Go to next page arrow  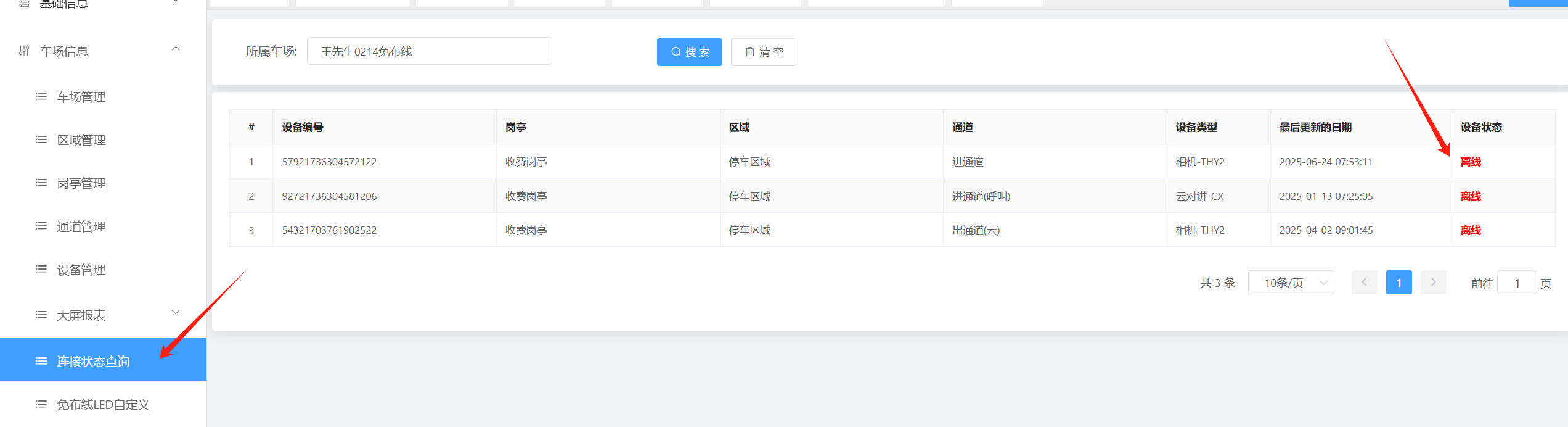coord(1434,282)
